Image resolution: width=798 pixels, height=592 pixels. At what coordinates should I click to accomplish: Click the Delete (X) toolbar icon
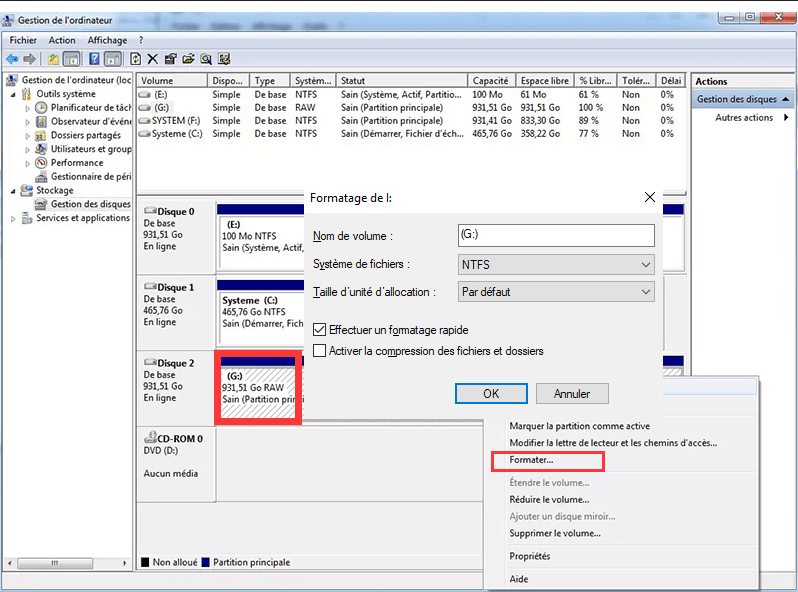(153, 59)
